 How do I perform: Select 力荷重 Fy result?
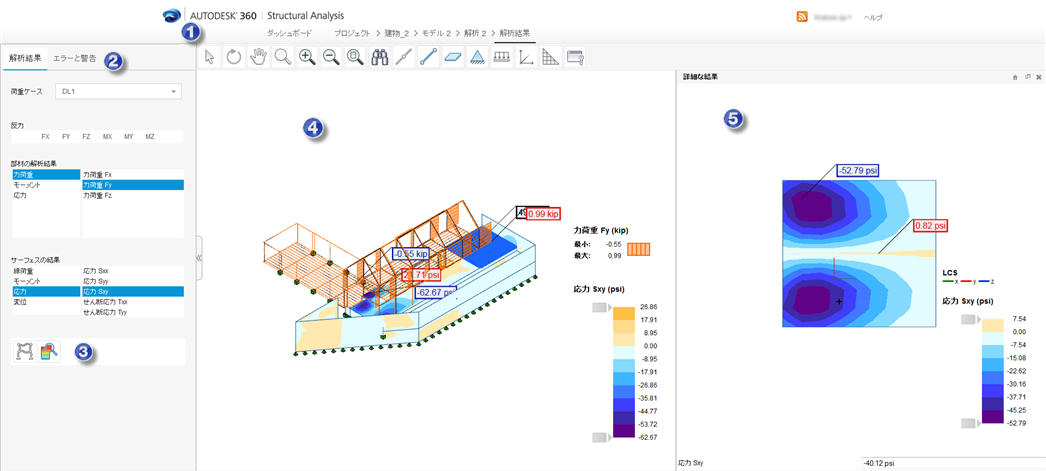pyautogui.click(x=133, y=185)
